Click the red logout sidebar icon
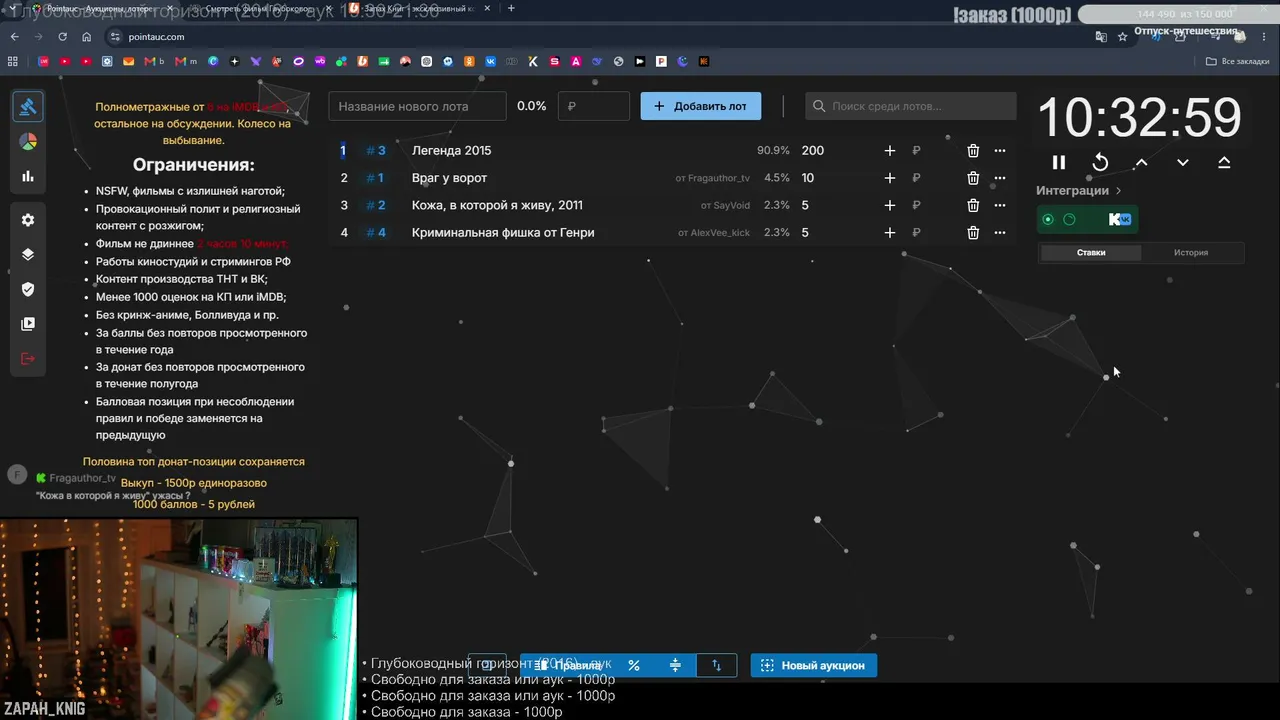The width and height of the screenshot is (1280, 720). point(28,359)
